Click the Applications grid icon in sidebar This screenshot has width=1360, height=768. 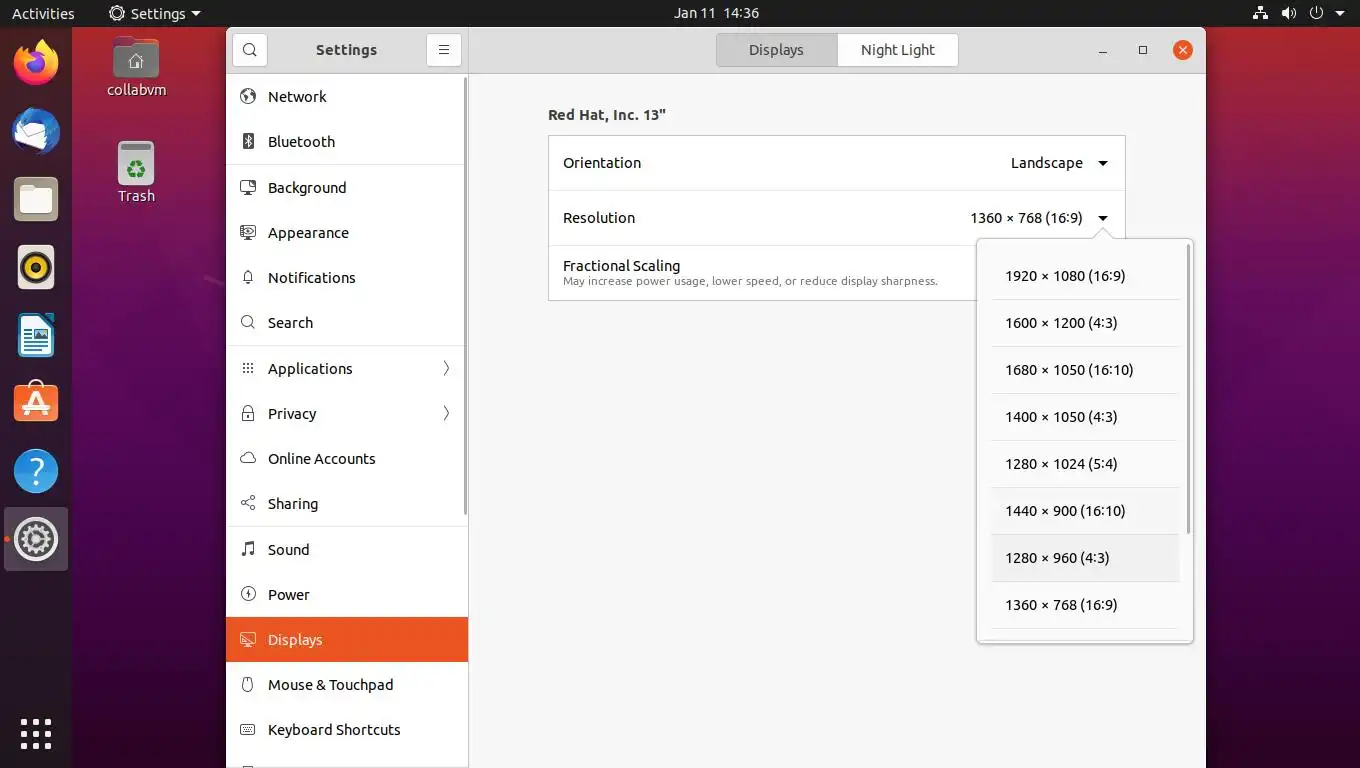click(248, 369)
